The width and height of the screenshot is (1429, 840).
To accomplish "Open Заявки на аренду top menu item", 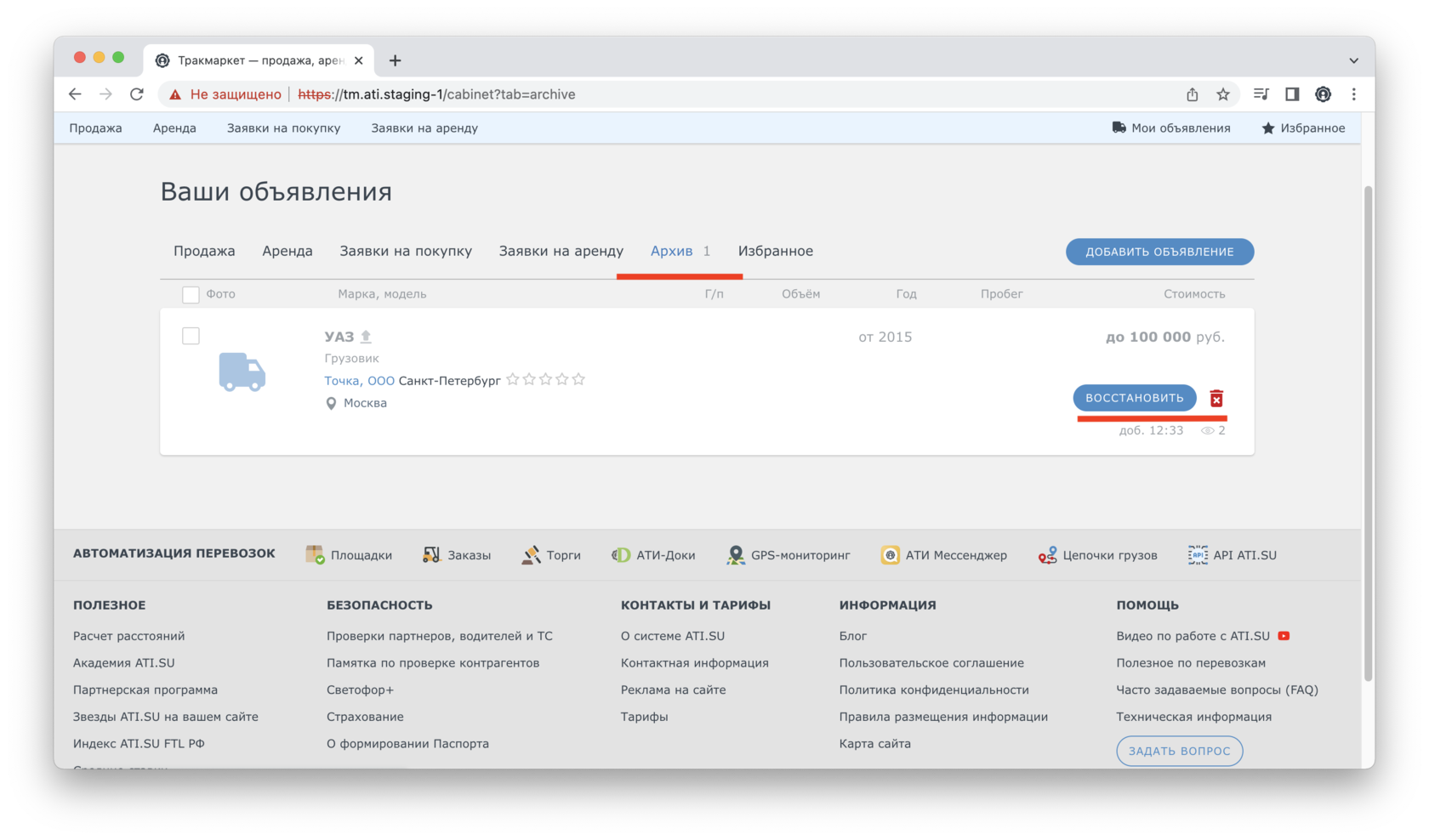I will (424, 128).
